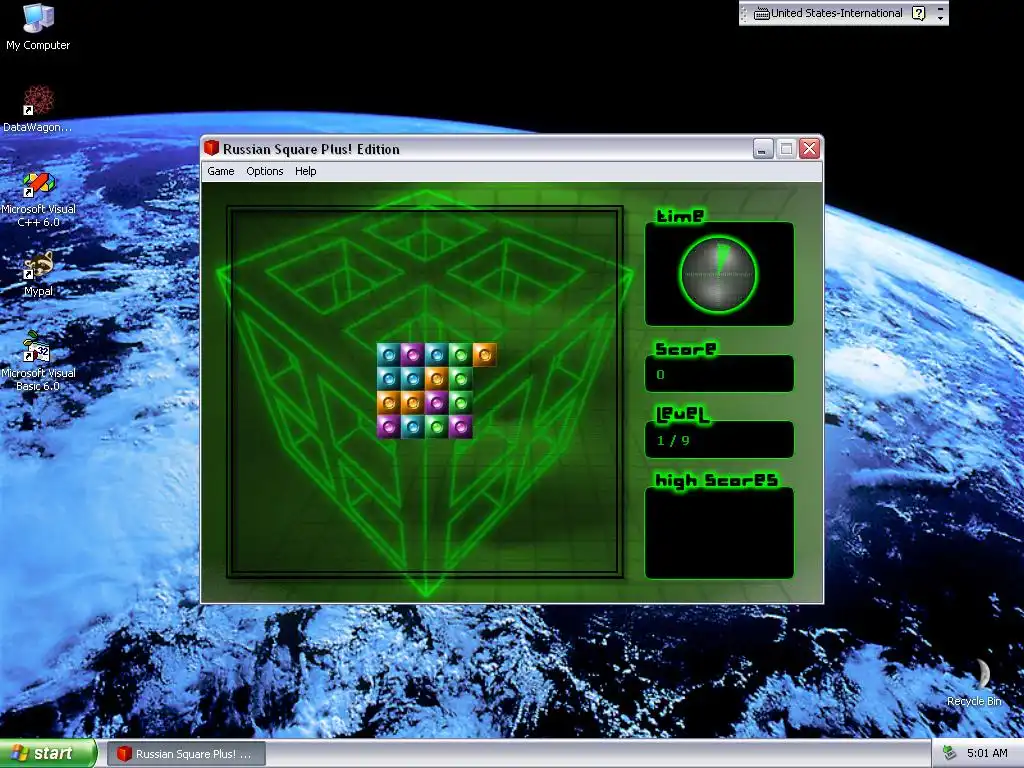Image resolution: width=1024 pixels, height=768 pixels.
Task: Select the Microsoft Visual C++ 6.0 shortcut
Action: [38, 199]
